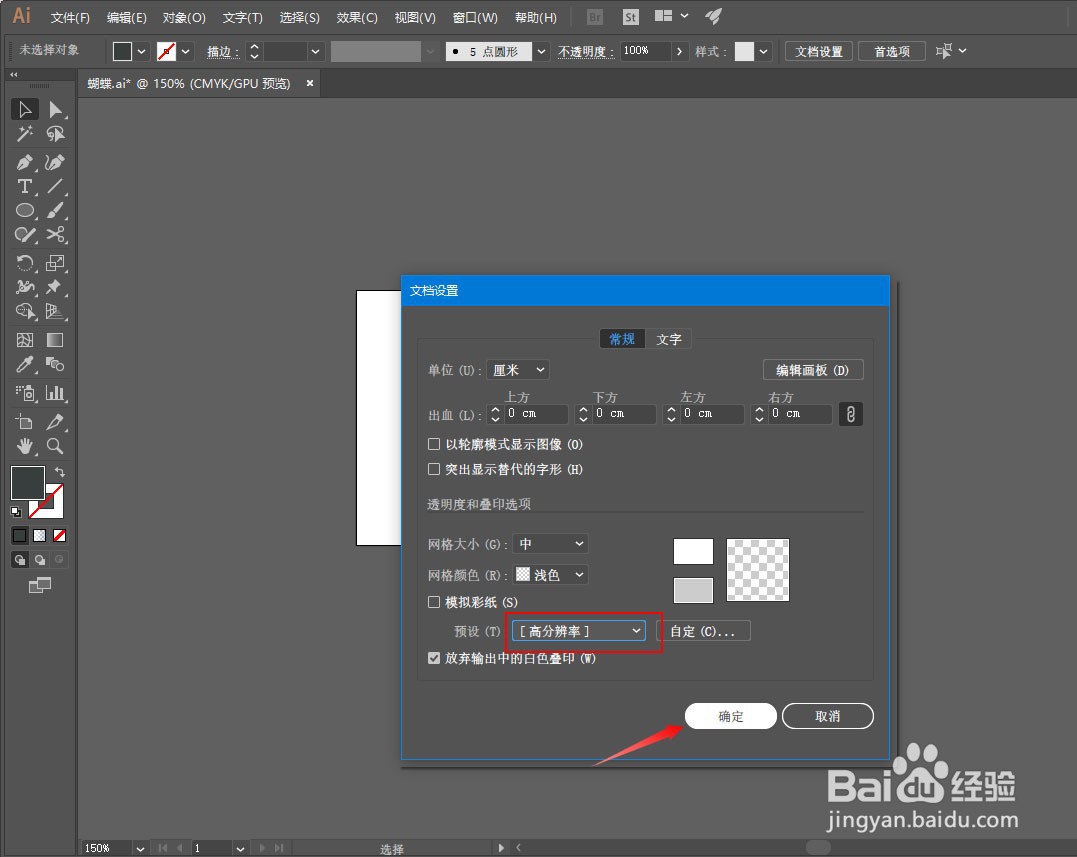Click the Cancel button in dialog

(828, 716)
